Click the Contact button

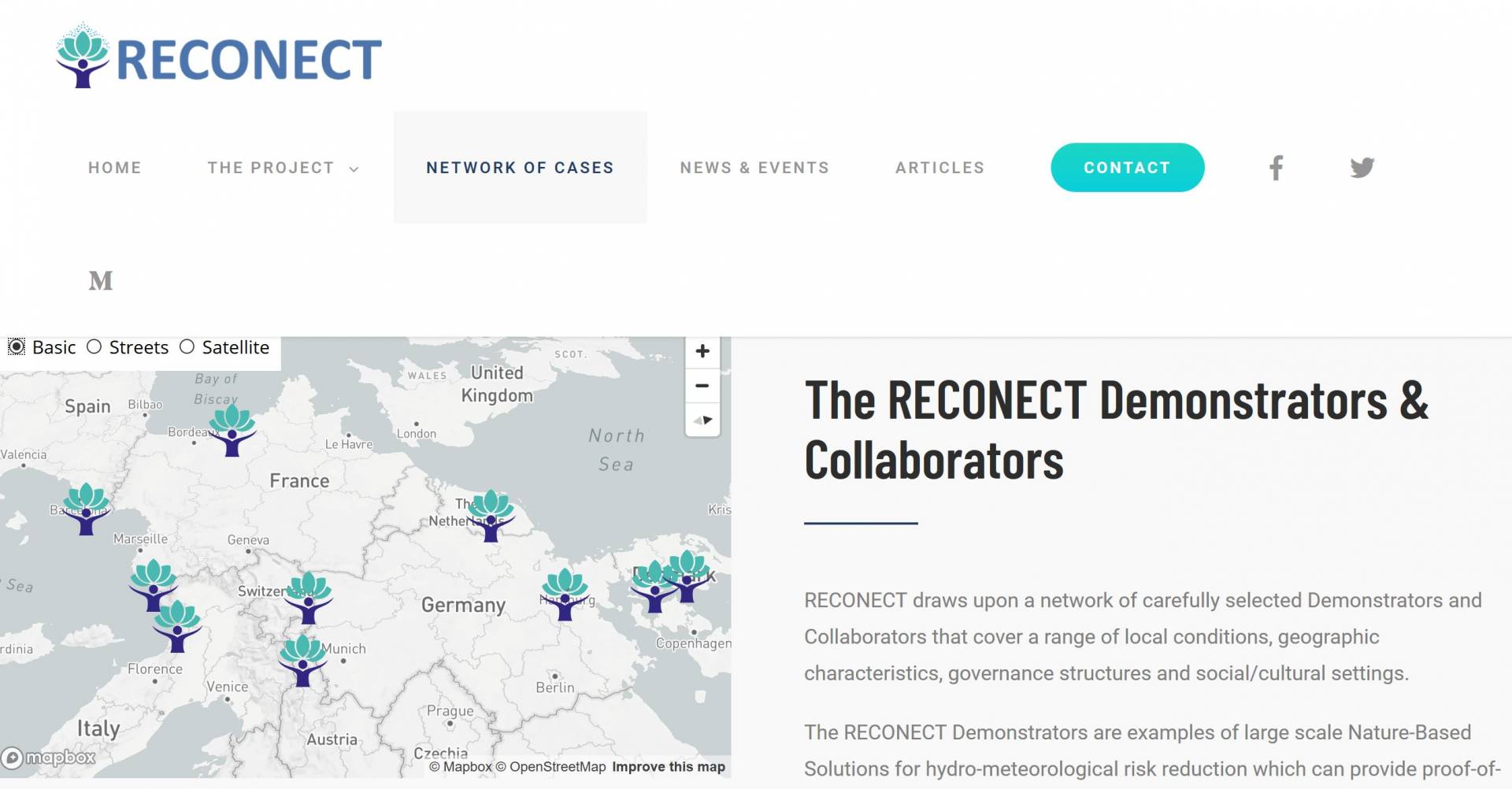tap(1127, 168)
